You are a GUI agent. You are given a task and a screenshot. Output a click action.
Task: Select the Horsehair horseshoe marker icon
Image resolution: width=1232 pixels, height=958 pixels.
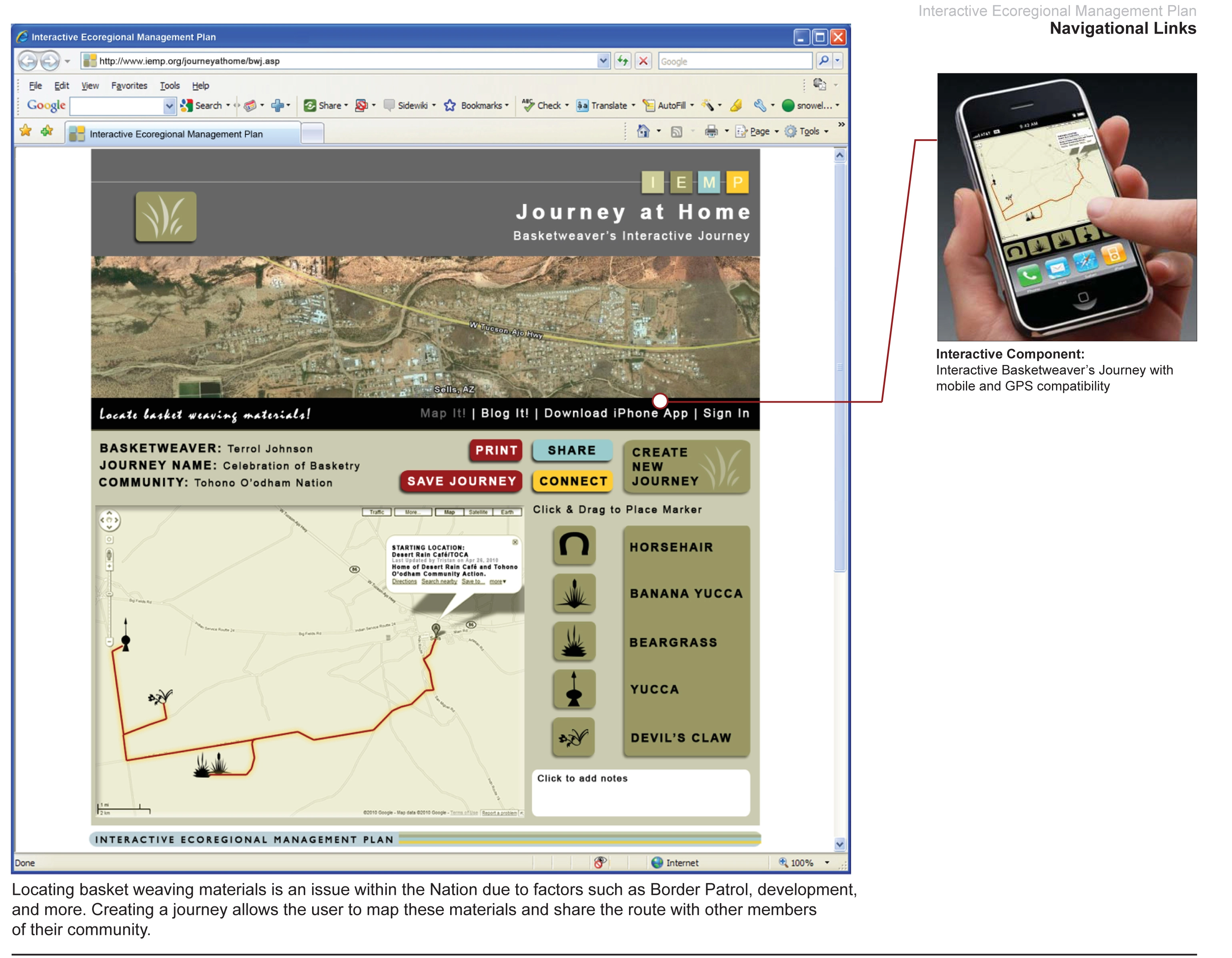[x=574, y=545]
